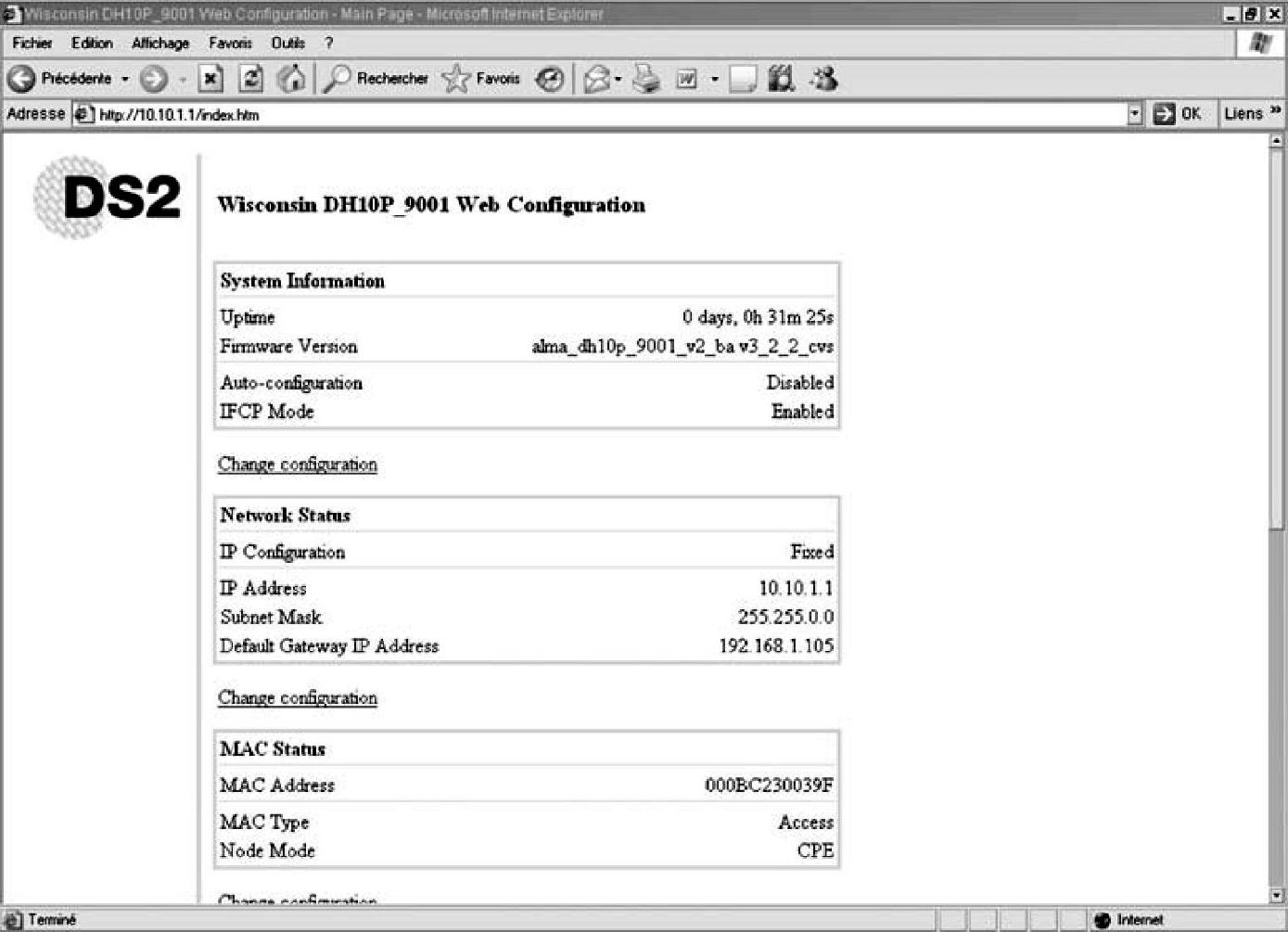Image resolution: width=1288 pixels, height=932 pixels.
Task: Click Change configuration under Network Status
Action: click(298, 697)
